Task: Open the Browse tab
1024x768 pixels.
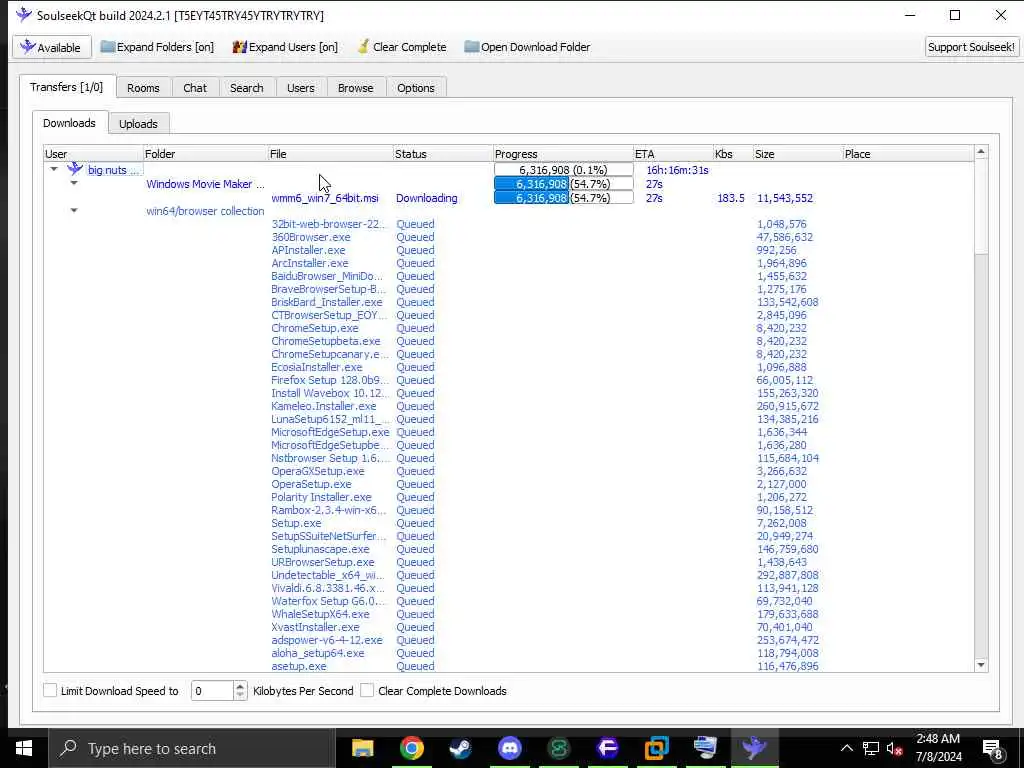Action: [355, 88]
